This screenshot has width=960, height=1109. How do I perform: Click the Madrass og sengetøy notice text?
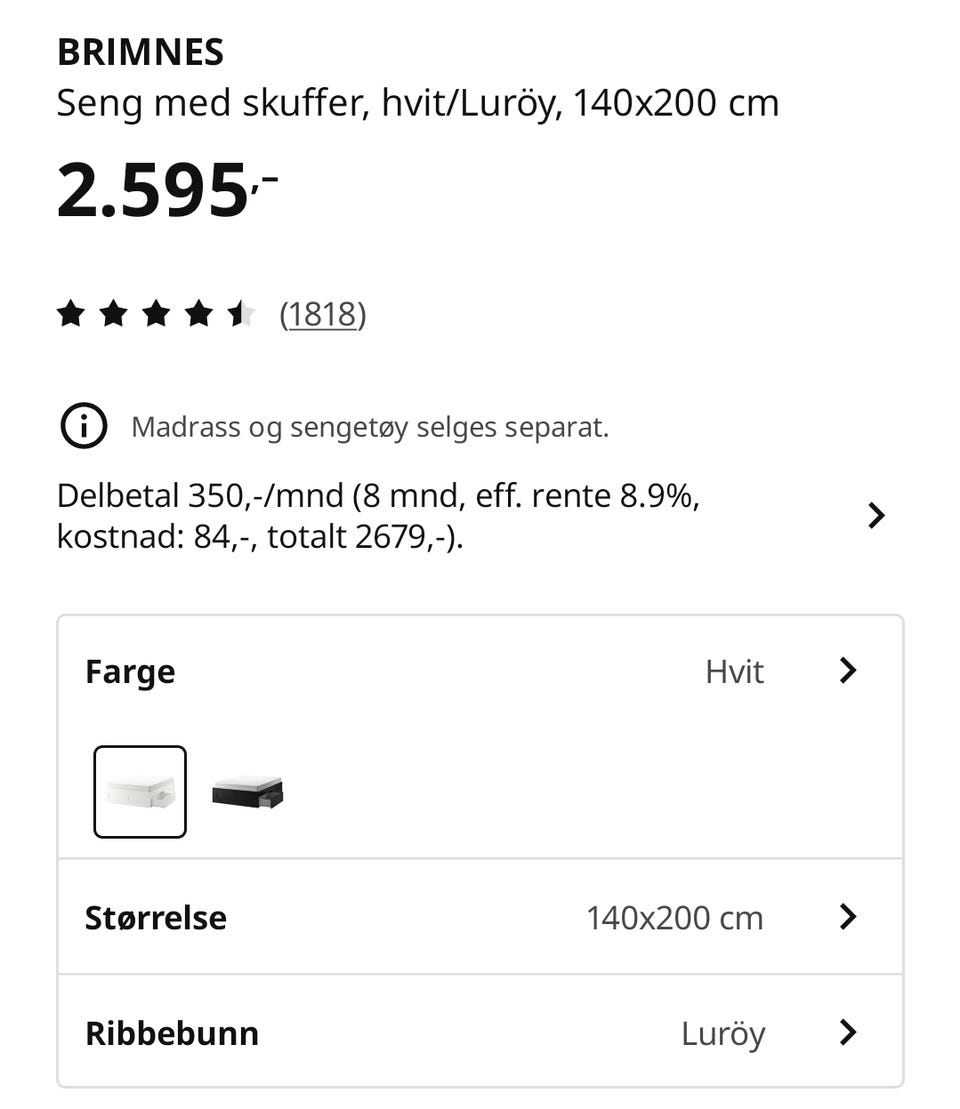[370, 427]
